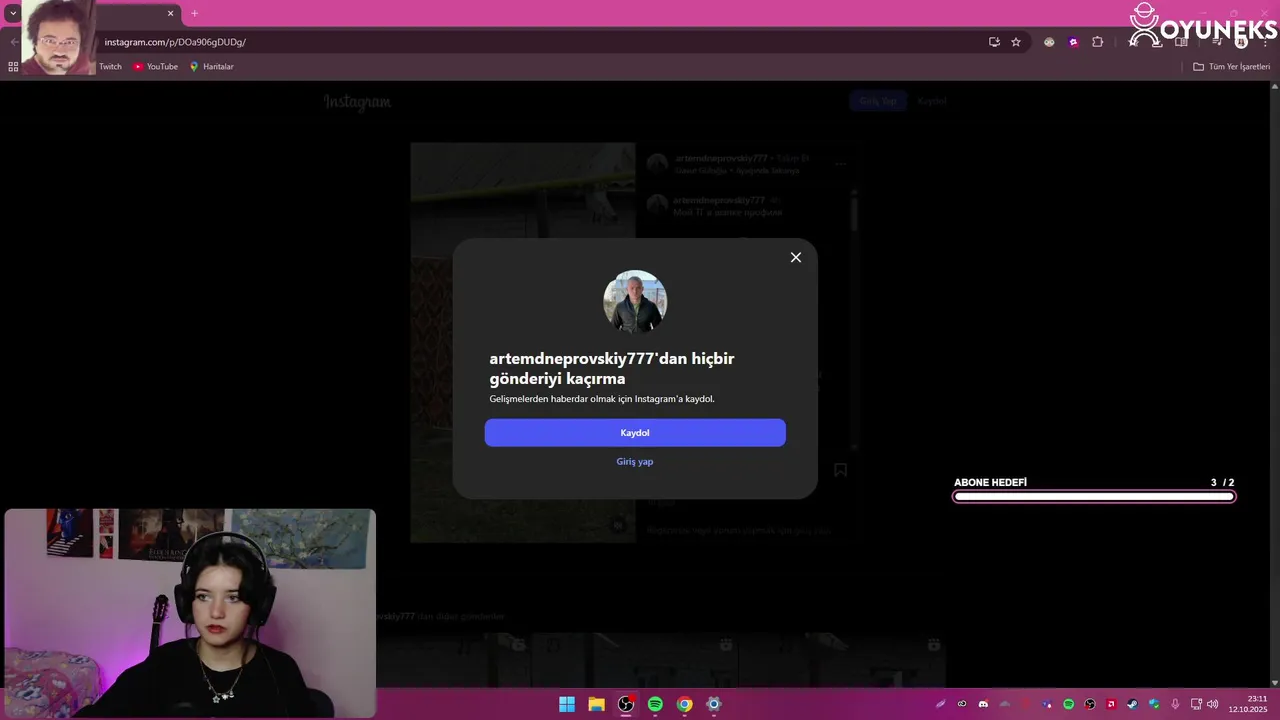Click the owl face extension icon

[1049, 42]
